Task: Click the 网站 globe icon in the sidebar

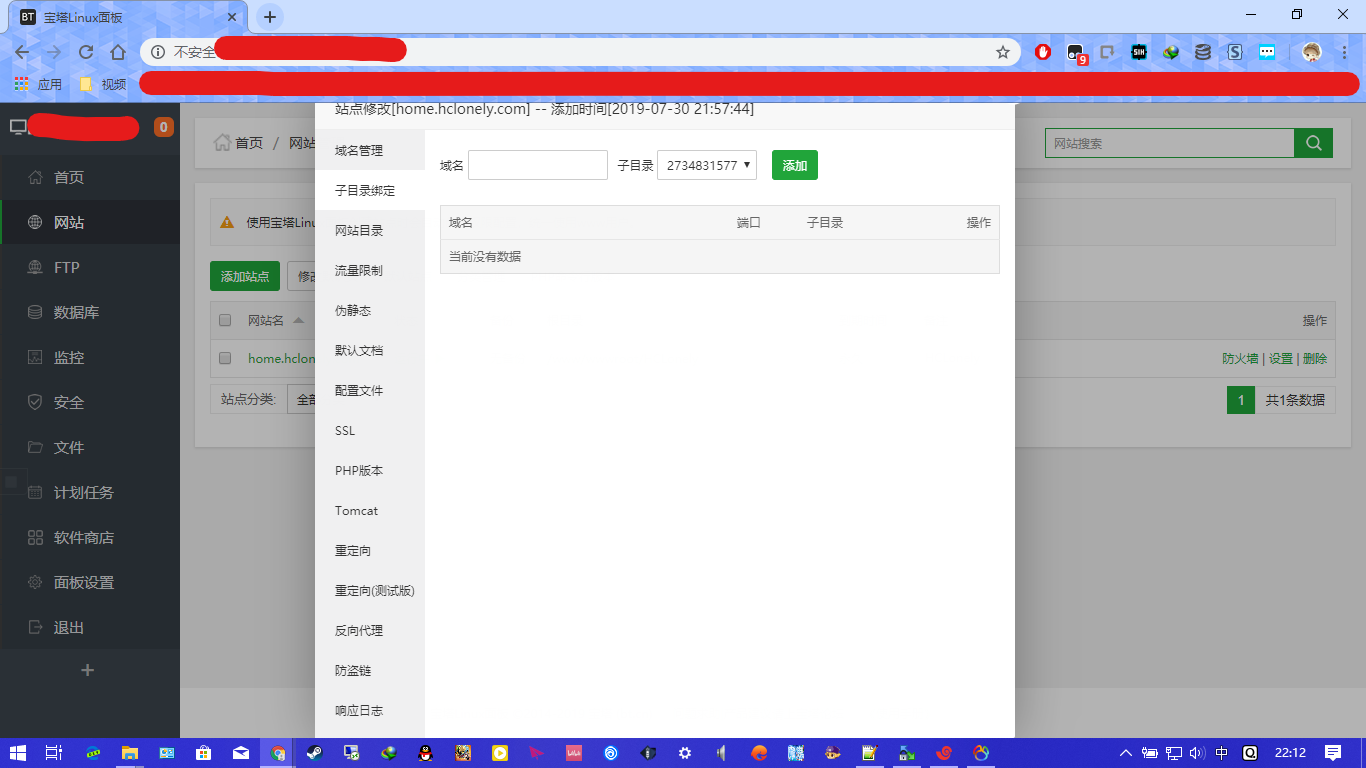Action: tap(35, 223)
